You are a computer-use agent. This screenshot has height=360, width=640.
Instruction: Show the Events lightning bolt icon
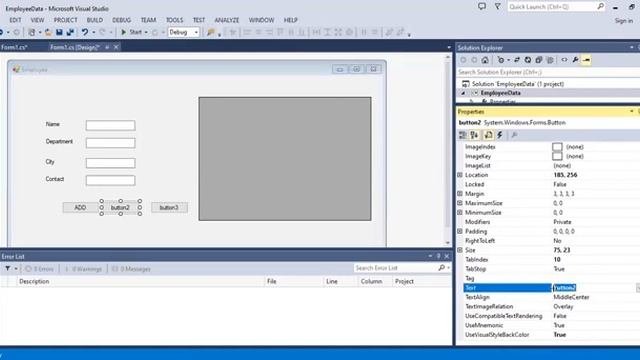(x=500, y=135)
